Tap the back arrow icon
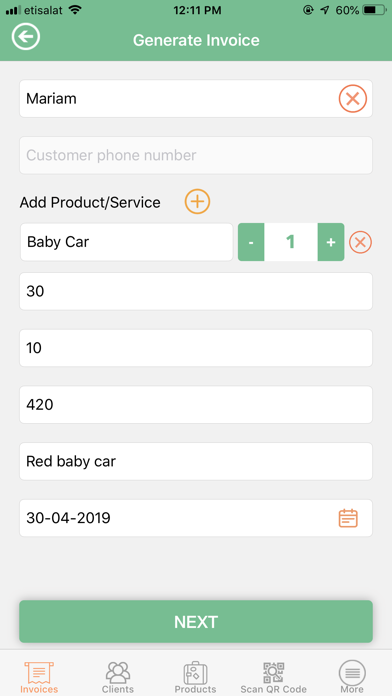Image resolution: width=392 pixels, height=696 pixels. tap(26, 36)
